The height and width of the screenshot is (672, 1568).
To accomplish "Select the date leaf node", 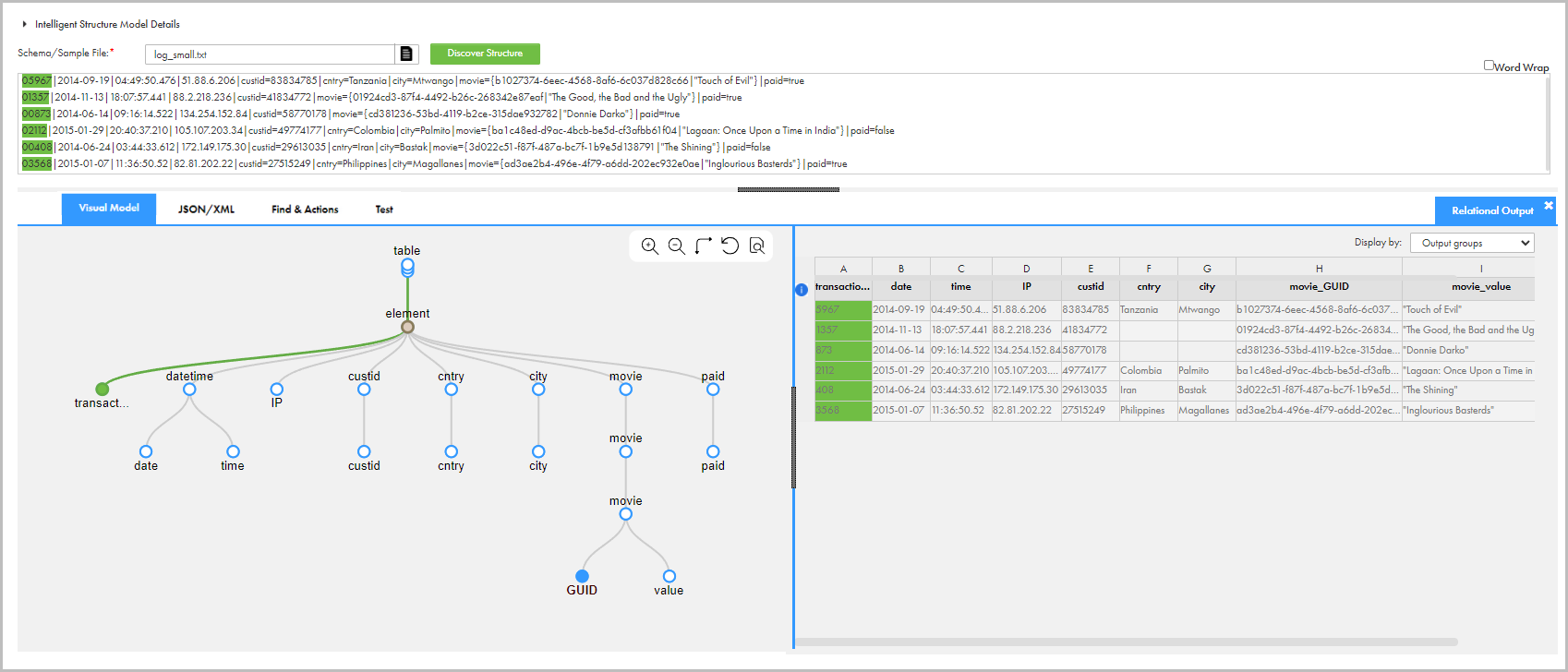I will 146,451.
